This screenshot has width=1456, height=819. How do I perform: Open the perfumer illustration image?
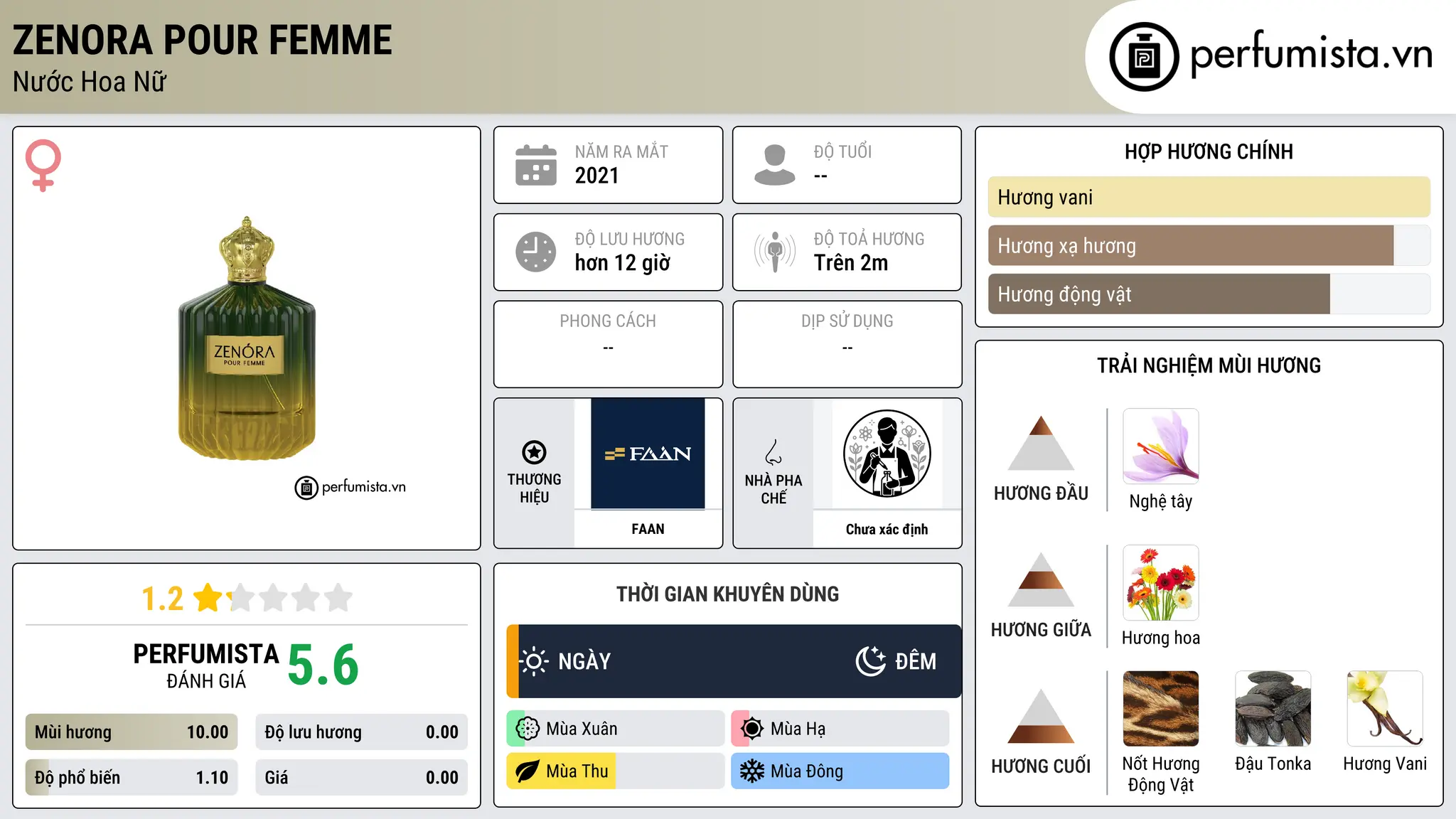point(887,454)
